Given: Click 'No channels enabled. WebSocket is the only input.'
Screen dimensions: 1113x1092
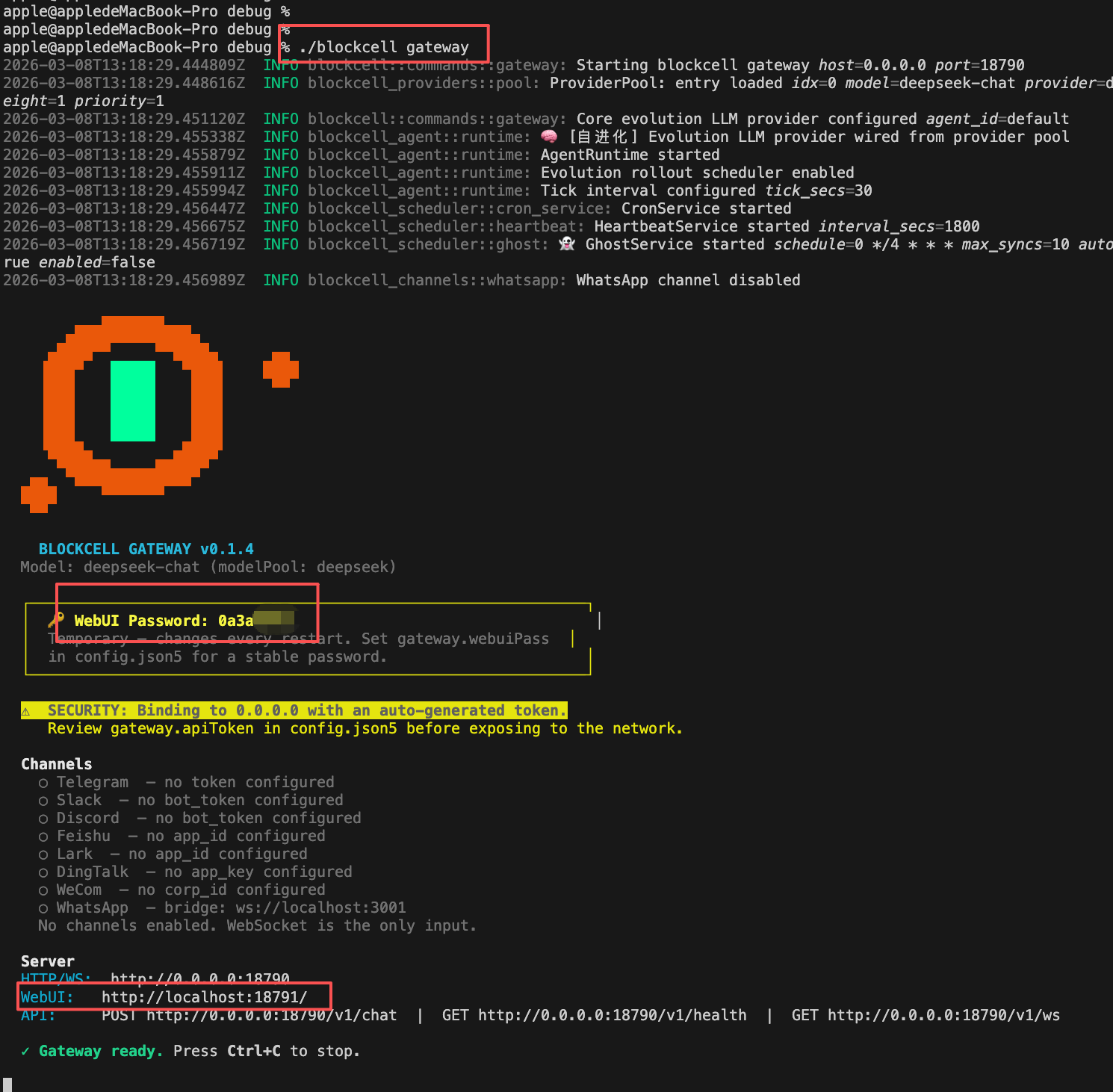Looking at the screenshot, I should (258, 925).
